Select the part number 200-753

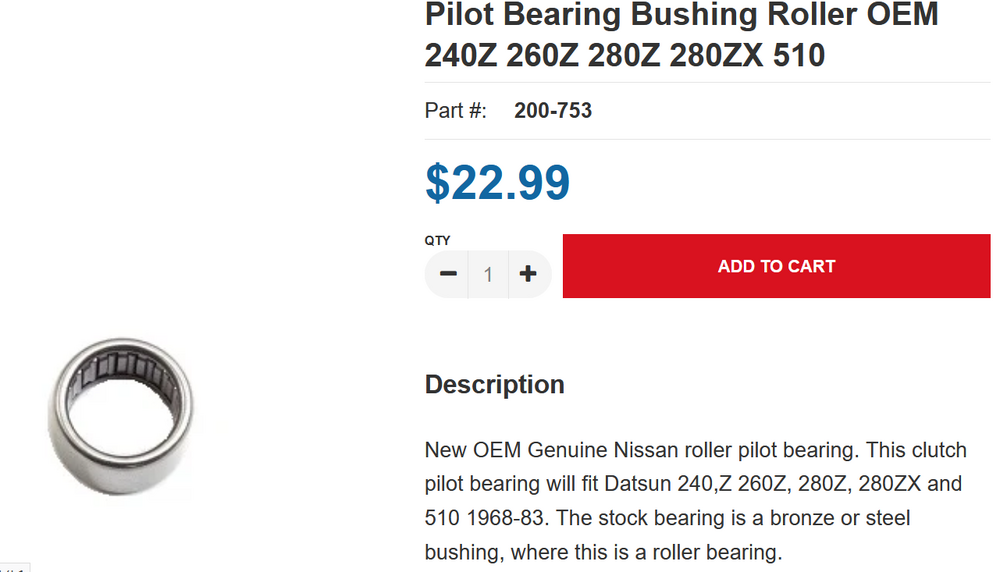[553, 110]
